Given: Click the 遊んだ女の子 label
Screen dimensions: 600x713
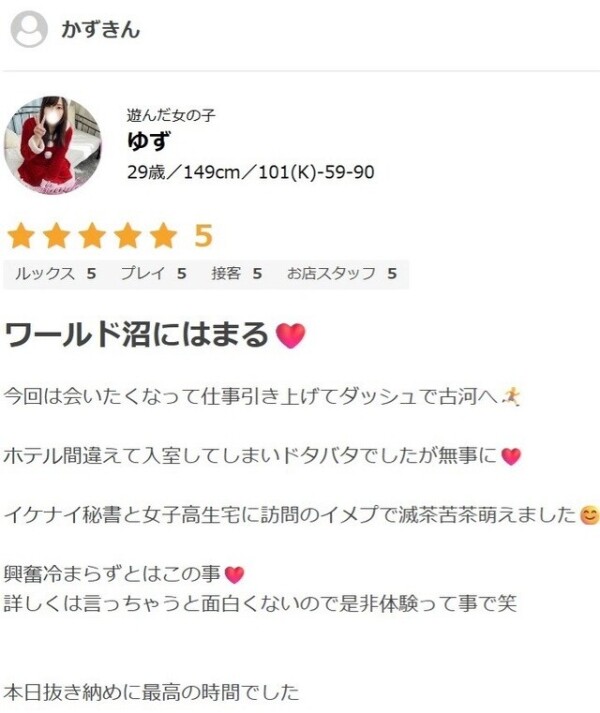Looking at the screenshot, I should click(171, 115).
